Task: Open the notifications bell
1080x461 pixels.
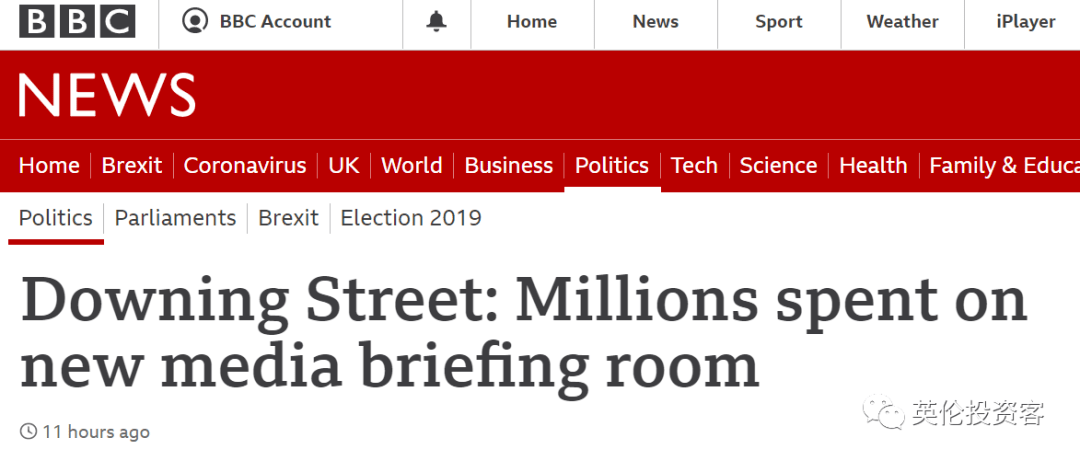Action: (436, 21)
